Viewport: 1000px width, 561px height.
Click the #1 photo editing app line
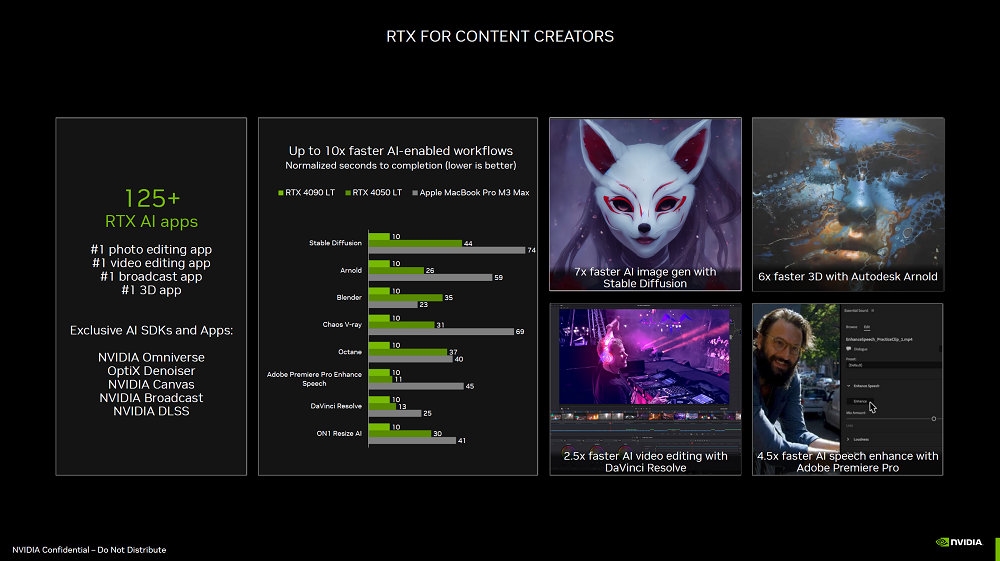click(151, 249)
